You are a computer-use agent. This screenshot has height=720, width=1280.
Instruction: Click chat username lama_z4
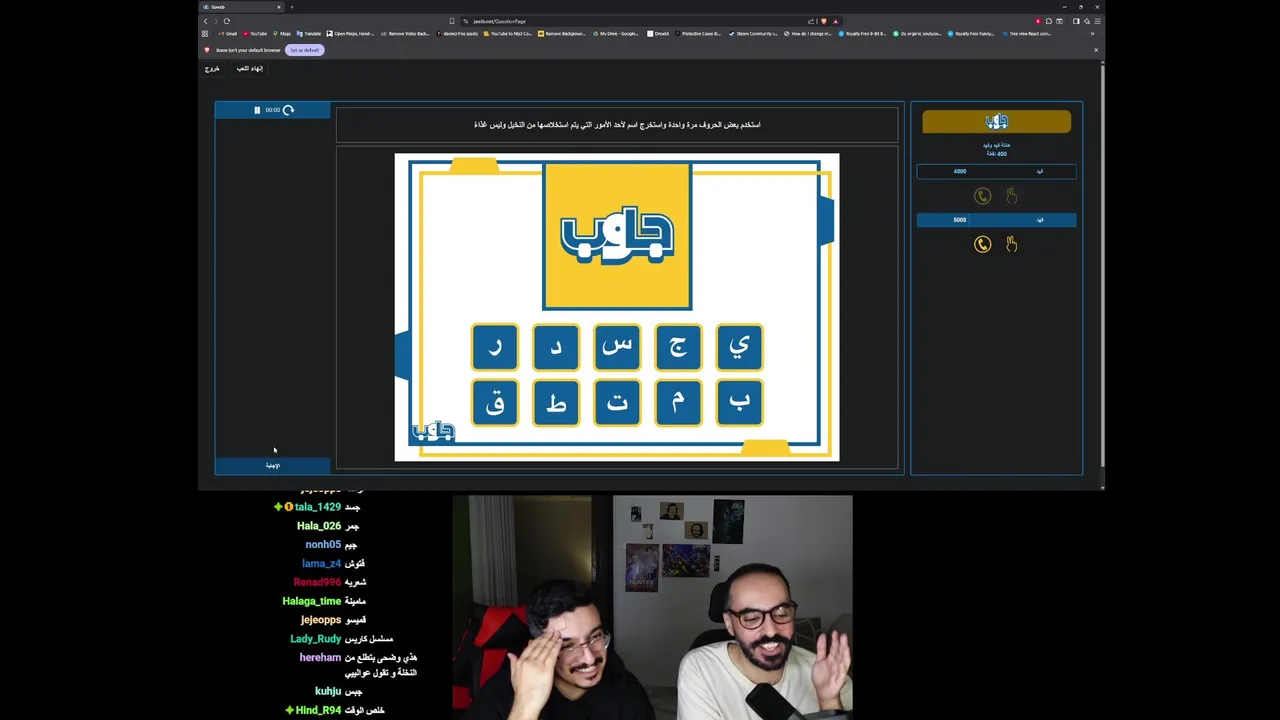tap(321, 564)
